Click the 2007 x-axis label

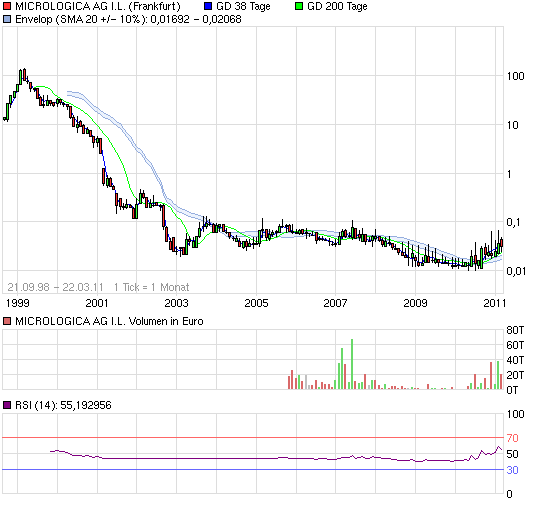335,303
